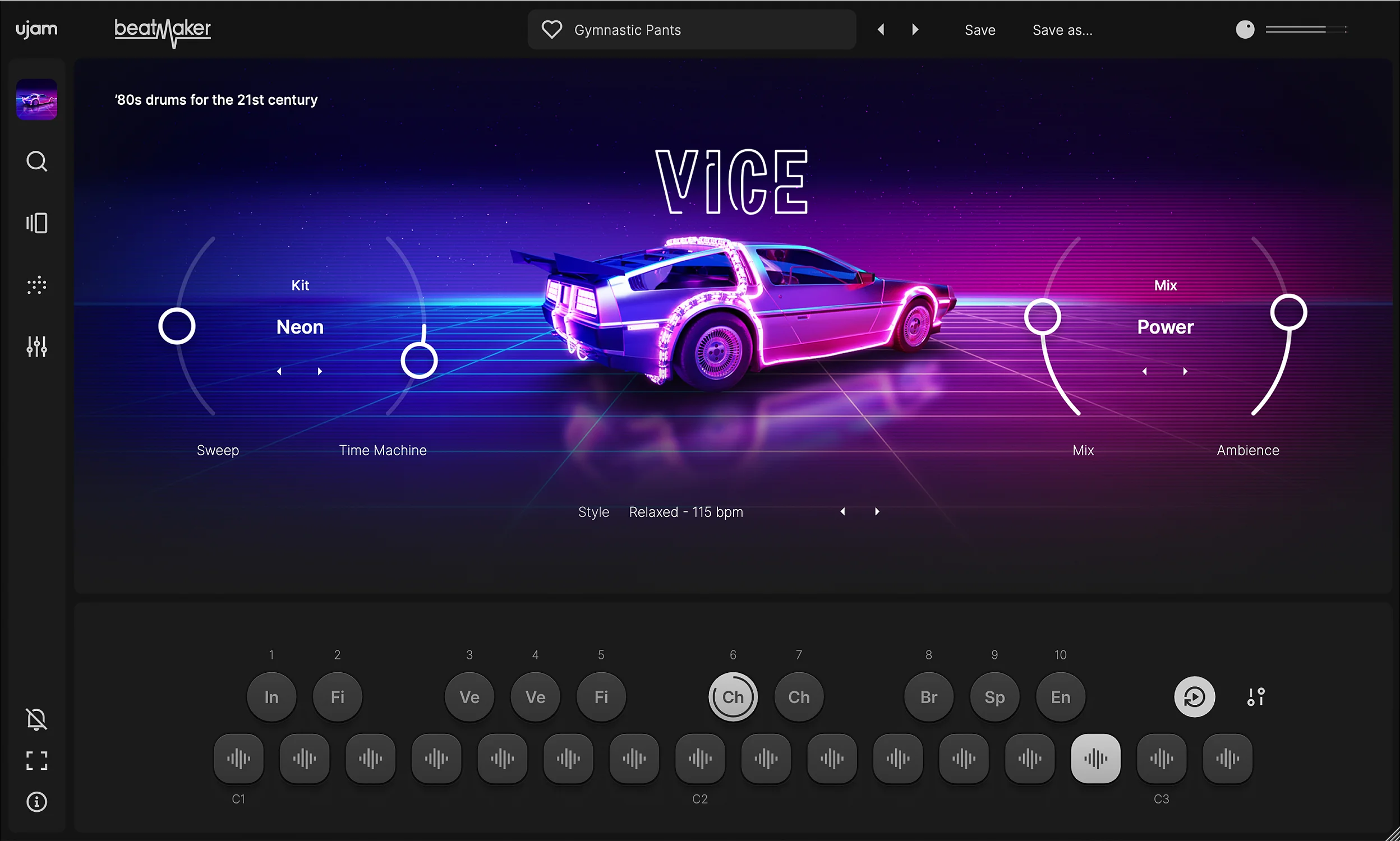Disable notifications via the bell icon
The width and height of the screenshot is (1400, 841).
[36, 719]
